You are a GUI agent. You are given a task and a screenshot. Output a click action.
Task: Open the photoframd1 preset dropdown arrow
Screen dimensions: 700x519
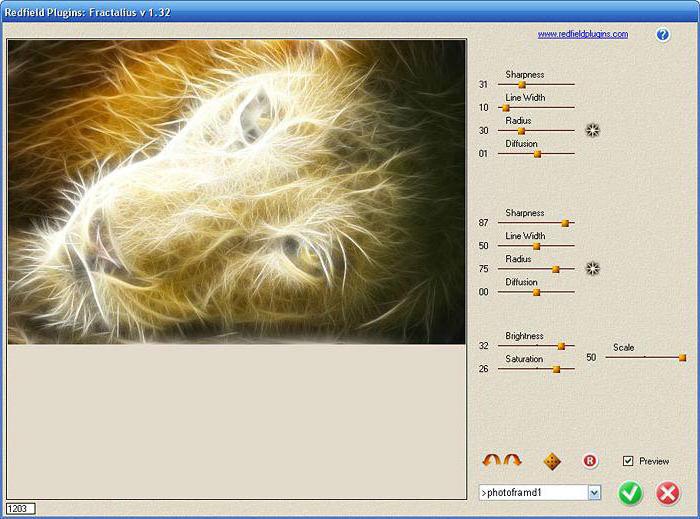tap(594, 493)
